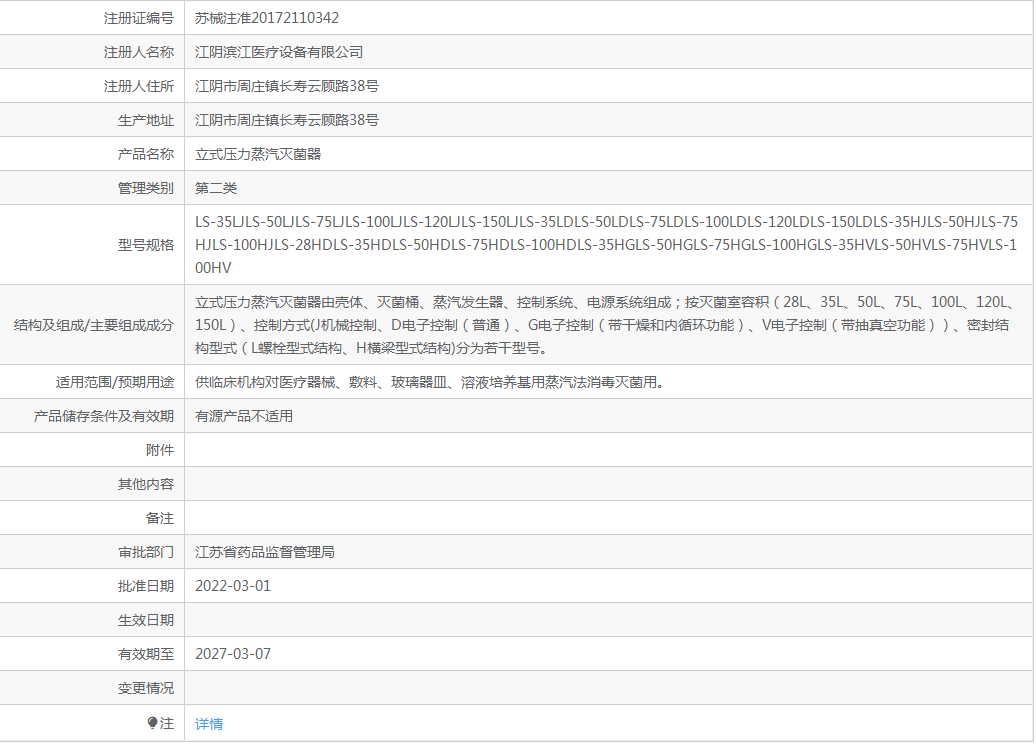Select the intended use text 供临床机构对医疗器械
Image resolution: width=1036 pixels, height=745 pixels.
[x=429, y=382]
